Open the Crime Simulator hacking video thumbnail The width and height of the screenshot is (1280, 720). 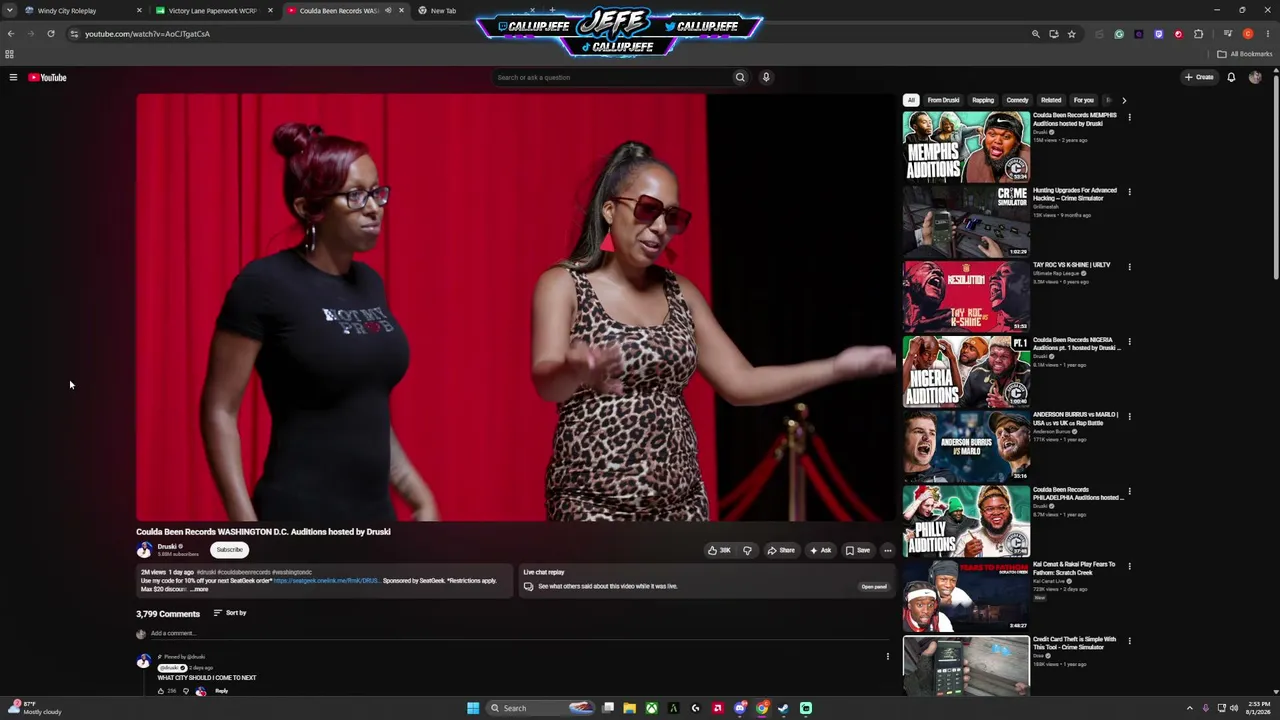click(966, 221)
